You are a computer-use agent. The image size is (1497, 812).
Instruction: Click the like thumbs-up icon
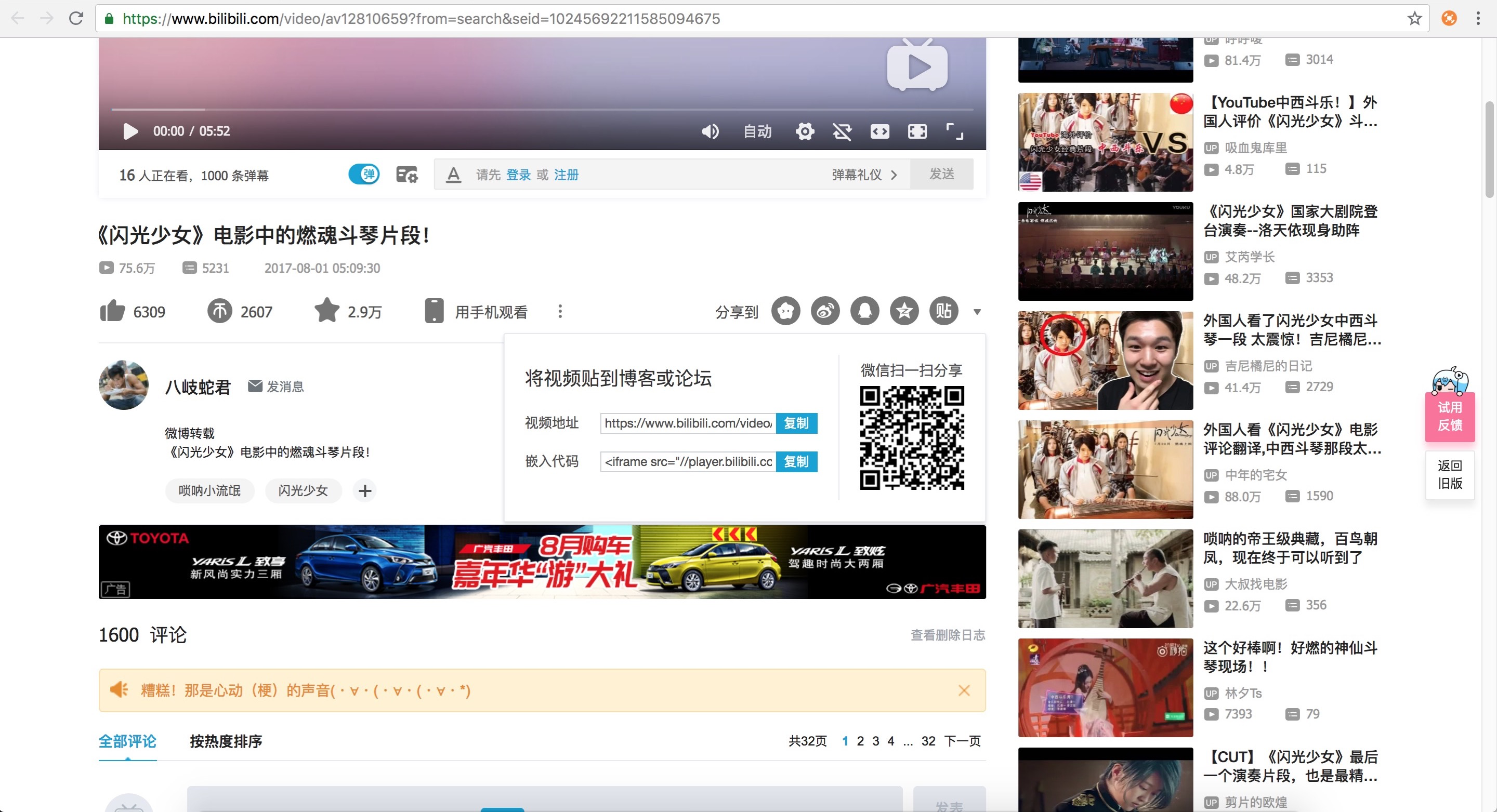pos(113,311)
